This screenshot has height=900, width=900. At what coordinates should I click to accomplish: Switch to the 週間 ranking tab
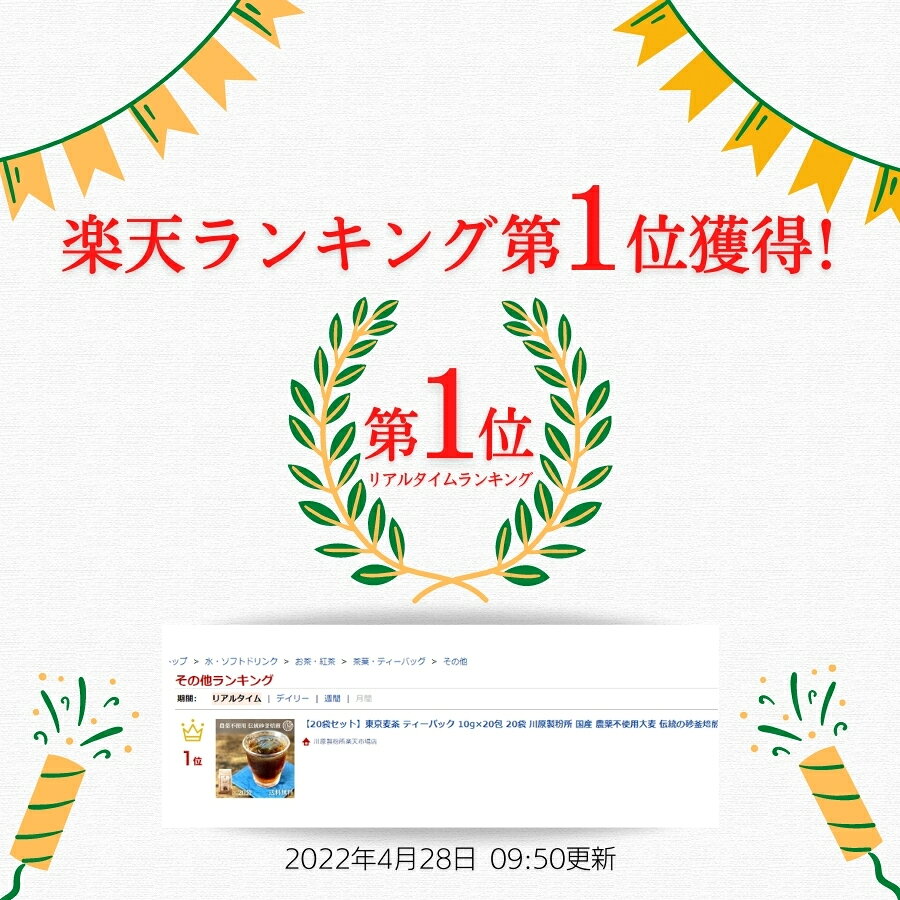[x=332, y=699]
